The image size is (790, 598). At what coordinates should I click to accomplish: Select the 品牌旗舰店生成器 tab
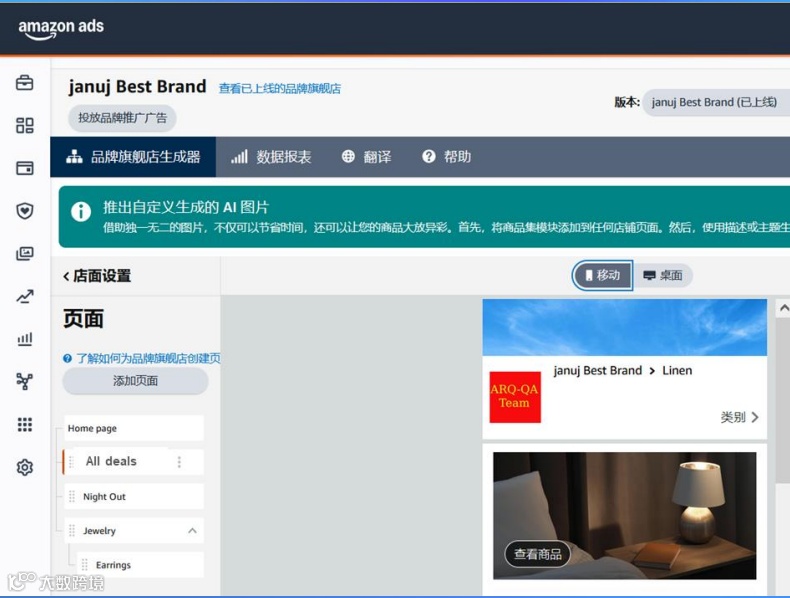(x=133, y=157)
